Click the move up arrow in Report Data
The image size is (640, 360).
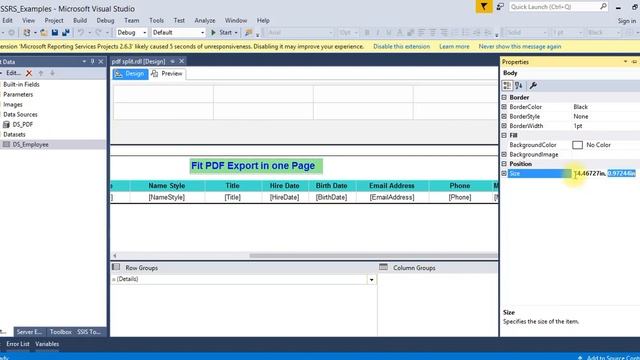click(x=41, y=73)
